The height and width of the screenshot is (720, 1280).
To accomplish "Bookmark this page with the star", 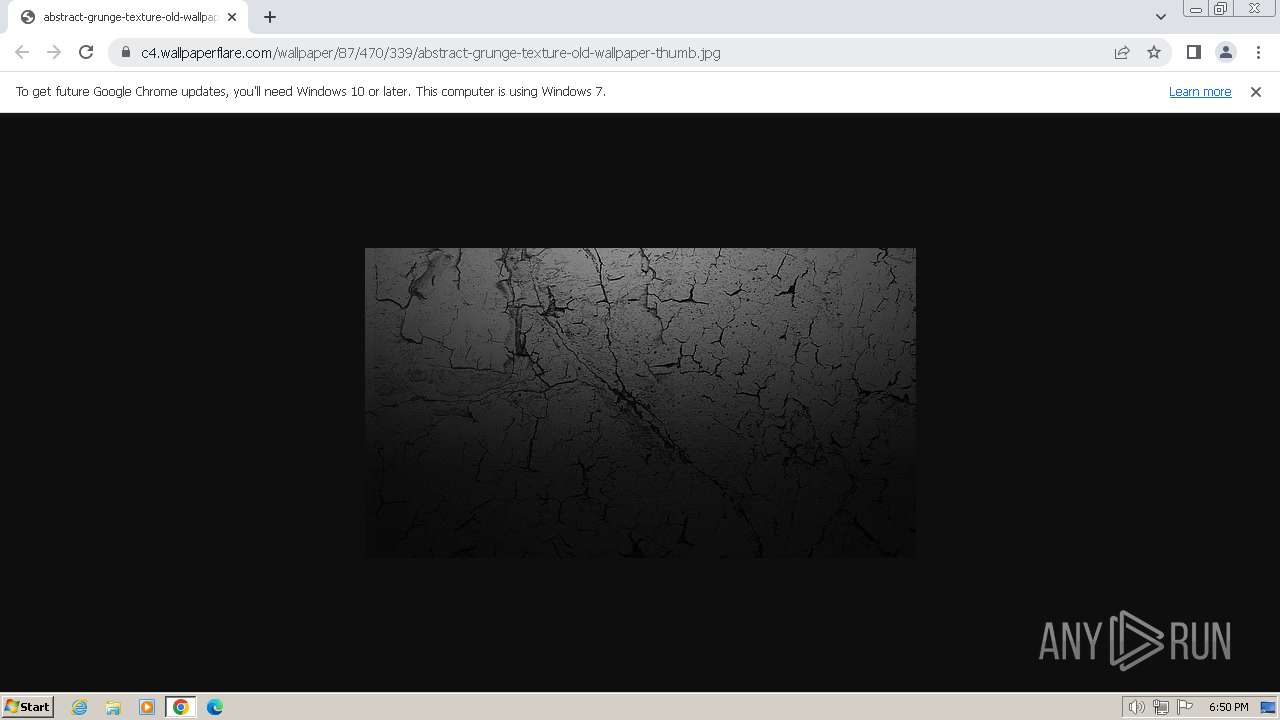I will 1154,52.
